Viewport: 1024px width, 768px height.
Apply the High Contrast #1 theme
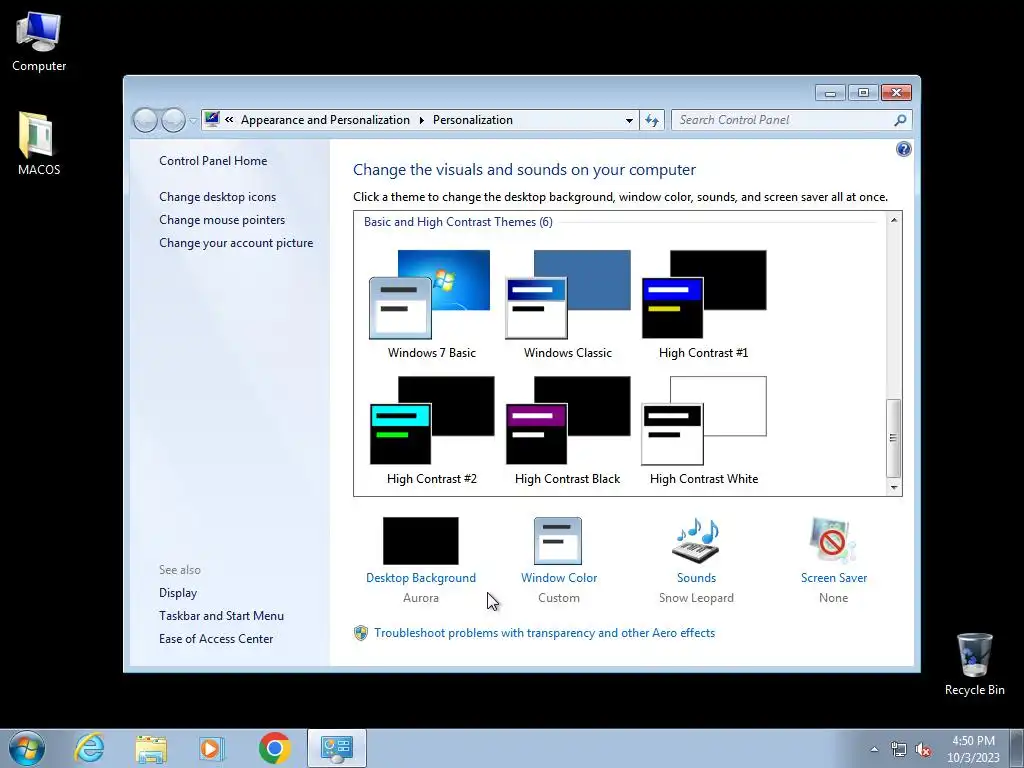click(703, 305)
